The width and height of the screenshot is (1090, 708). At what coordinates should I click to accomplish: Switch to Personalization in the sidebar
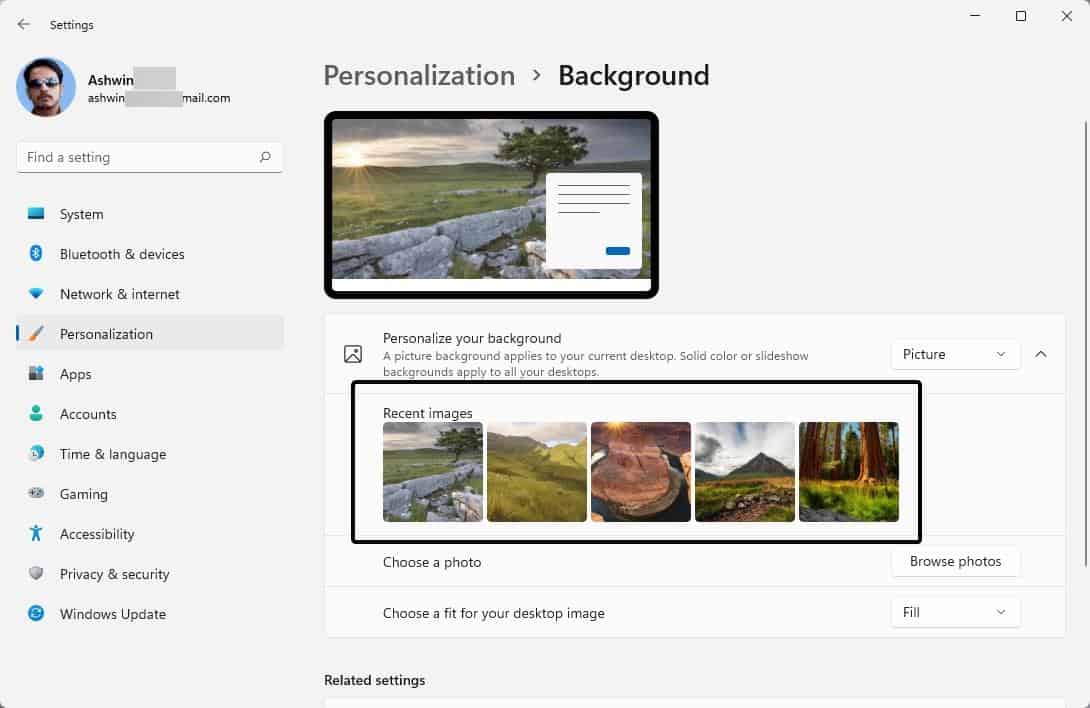[105, 333]
